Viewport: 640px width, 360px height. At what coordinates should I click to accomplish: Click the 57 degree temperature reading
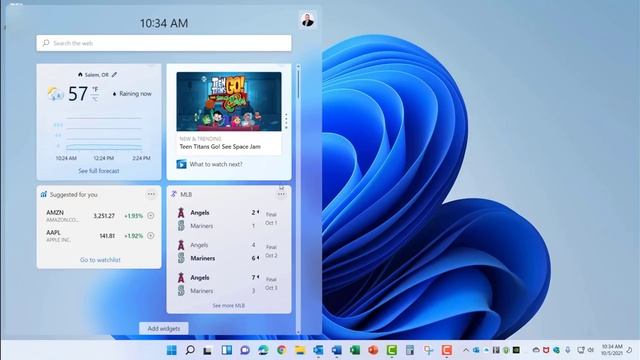point(78,93)
